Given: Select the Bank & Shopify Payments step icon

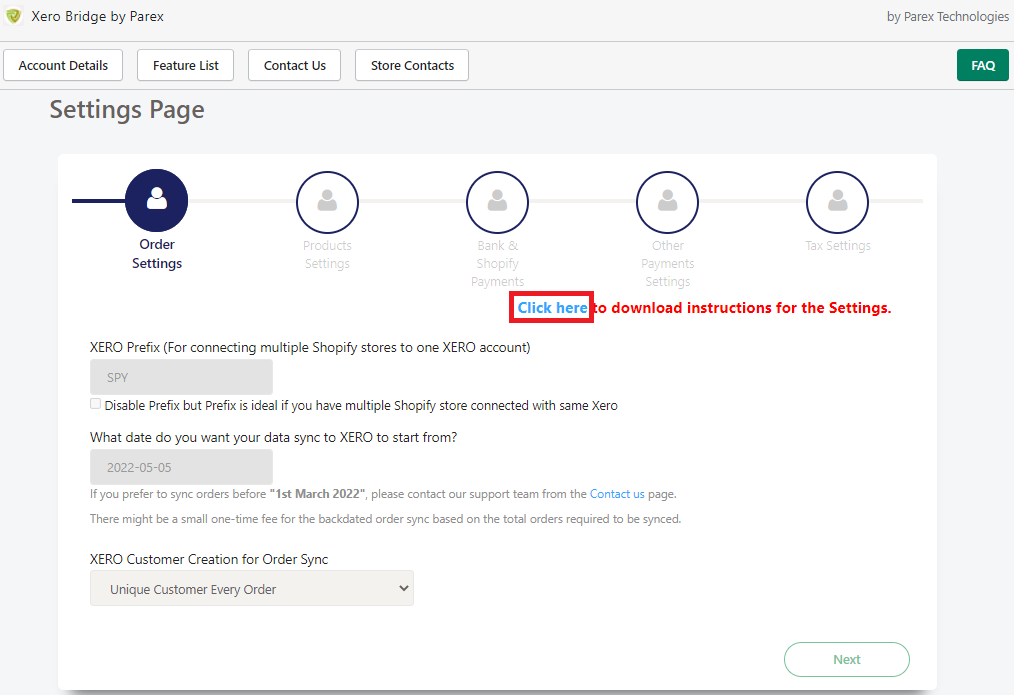Looking at the screenshot, I should 497,202.
